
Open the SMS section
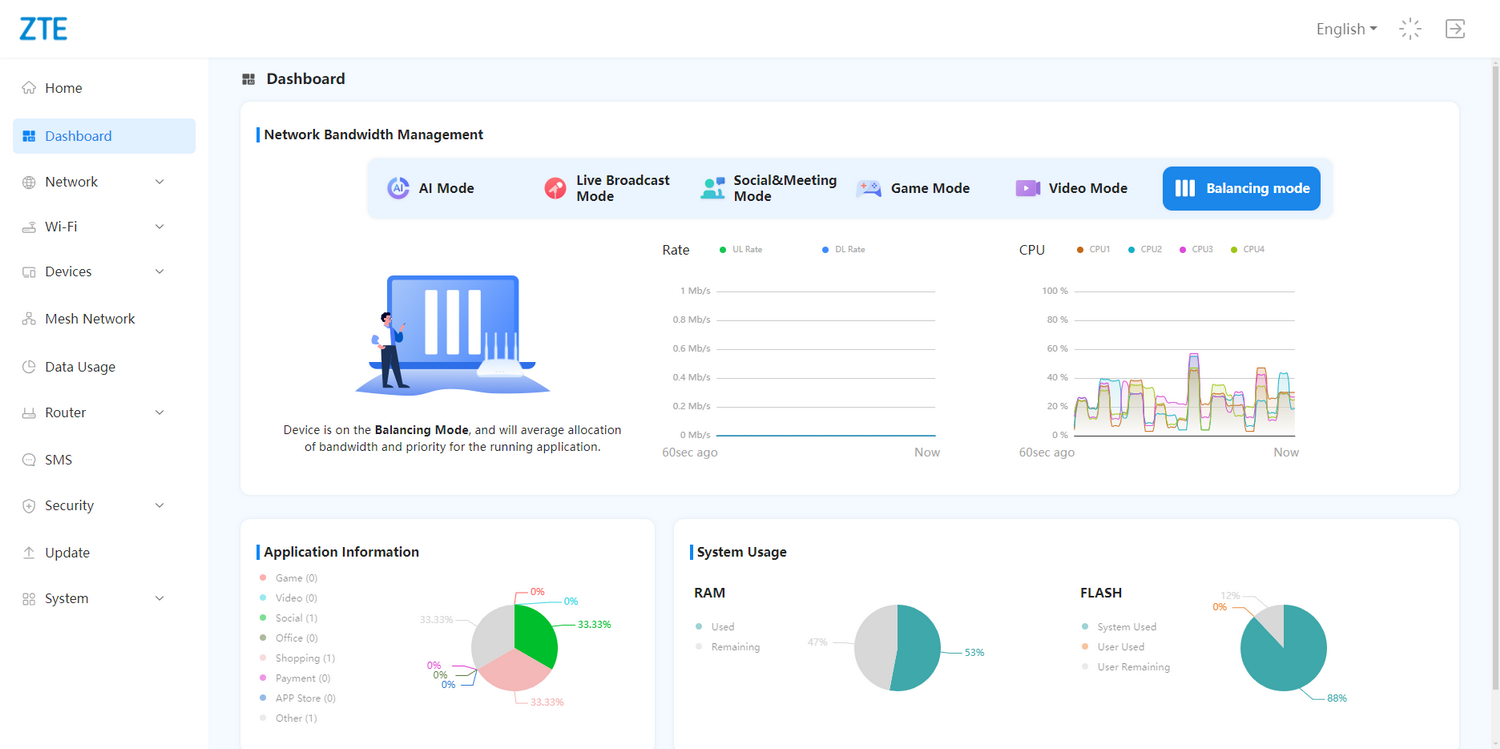(58, 460)
